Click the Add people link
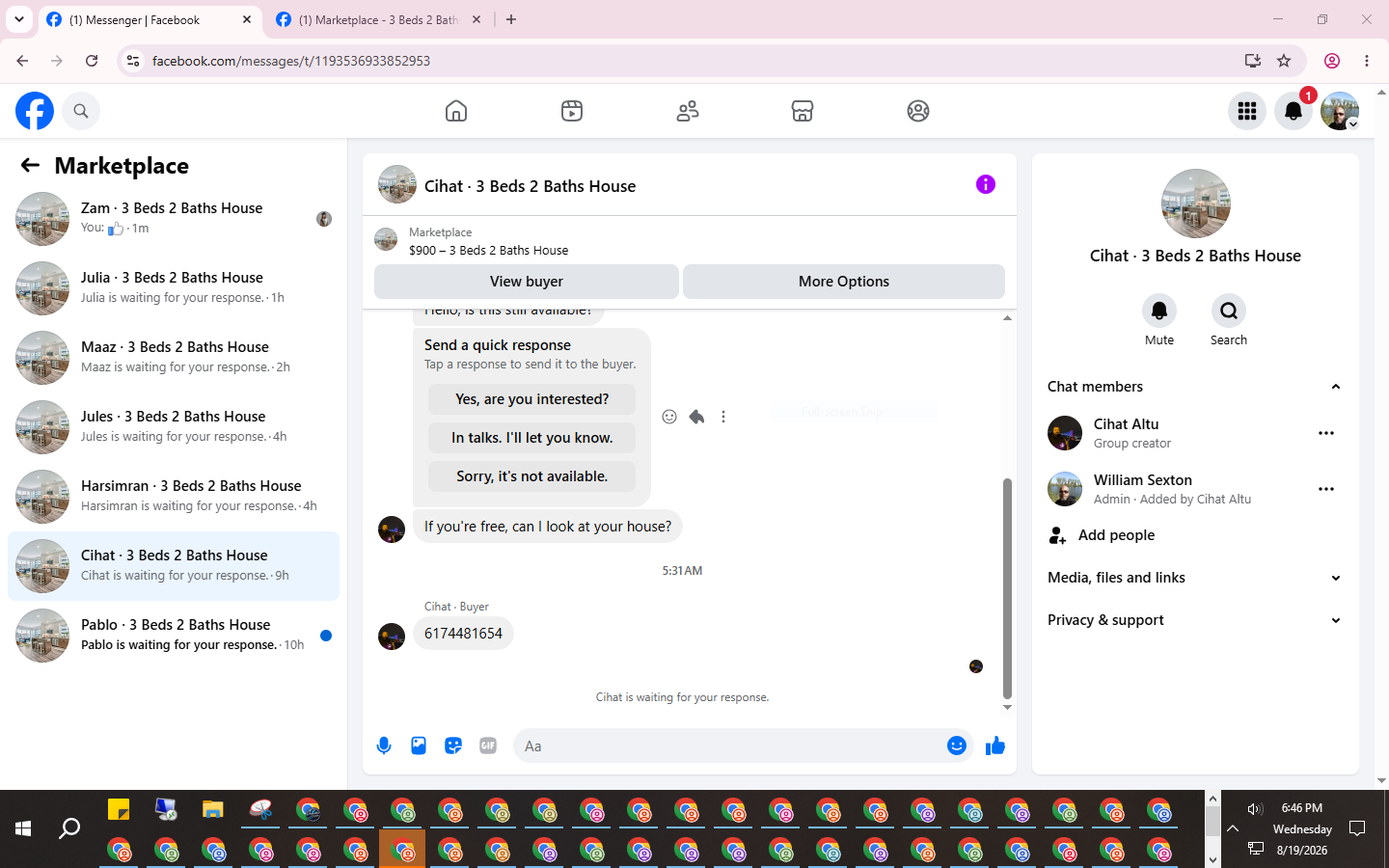Viewport: 1389px width, 868px height. click(1116, 535)
